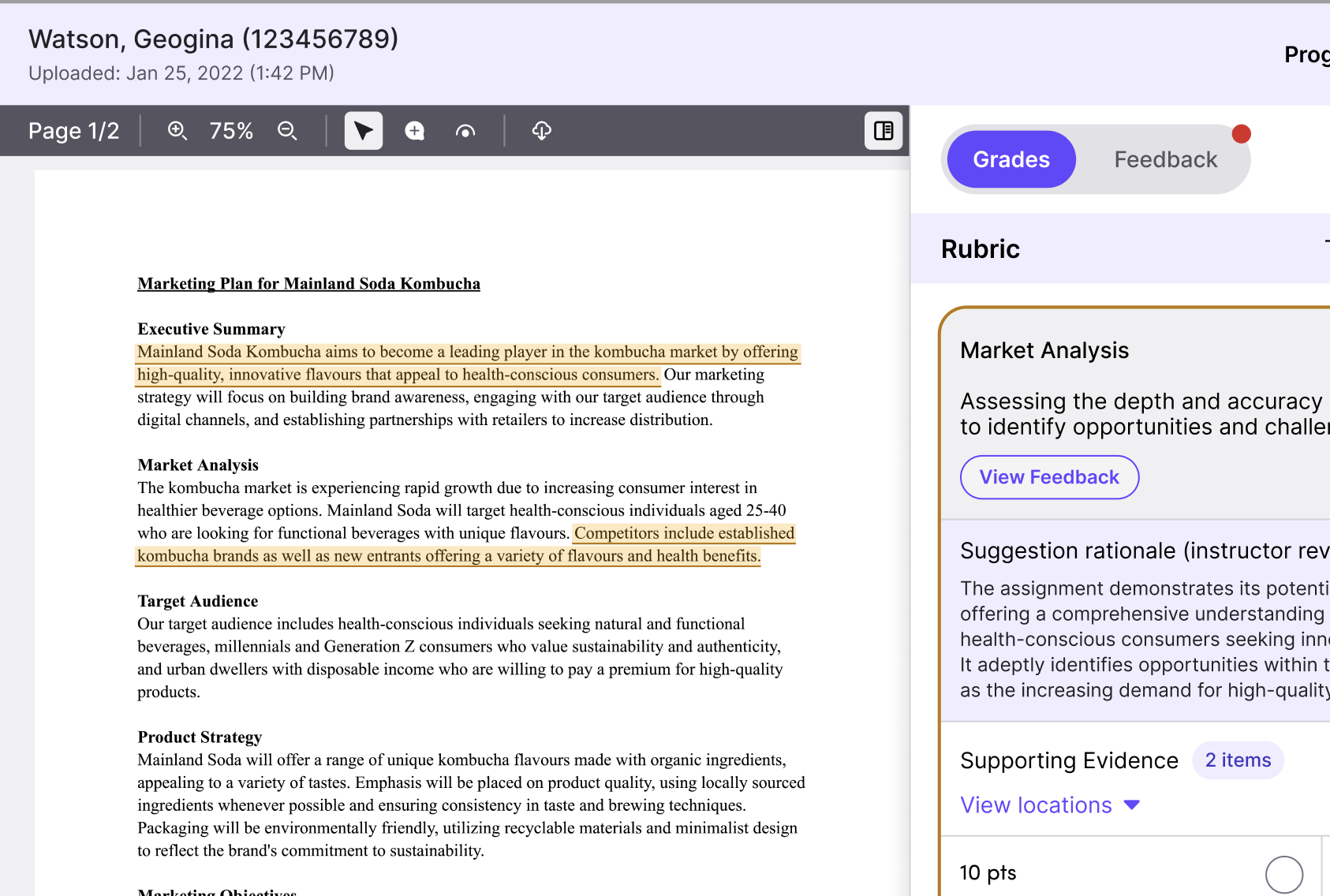Click the Target Audience heading
This screenshot has width=1330, height=896.
pyautogui.click(x=198, y=601)
